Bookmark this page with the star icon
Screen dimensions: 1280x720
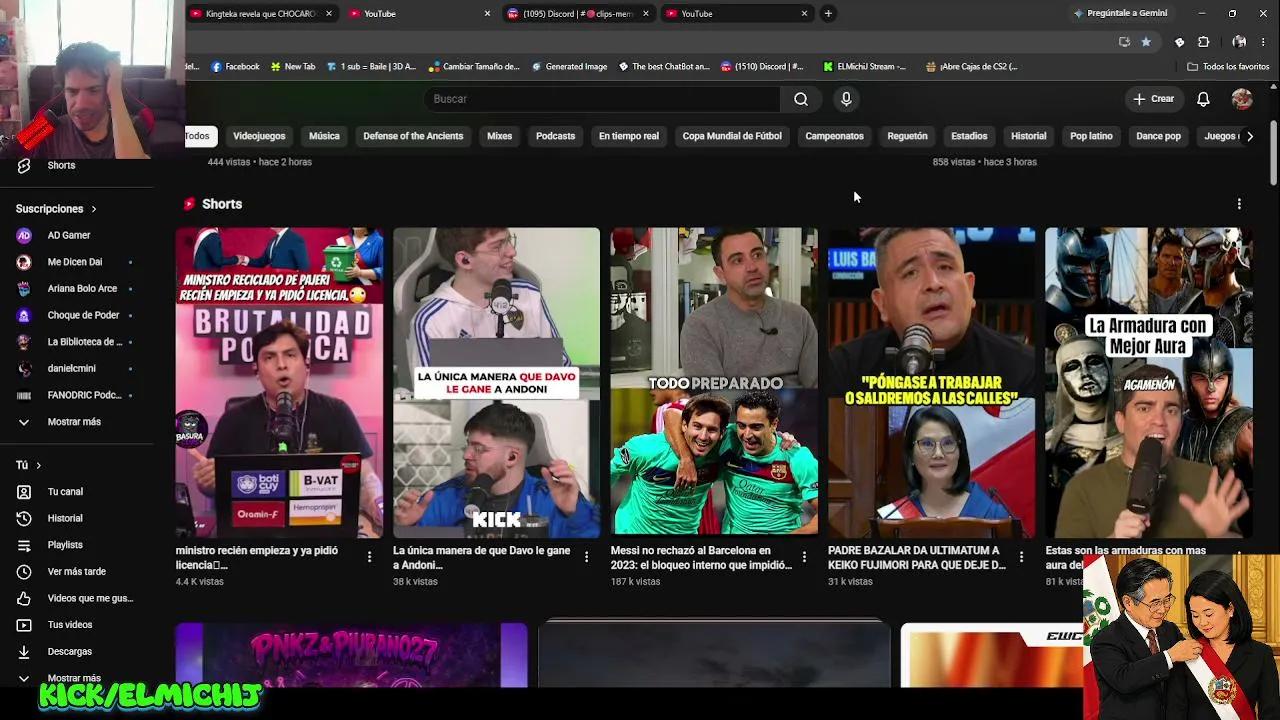pyautogui.click(x=1146, y=42)
